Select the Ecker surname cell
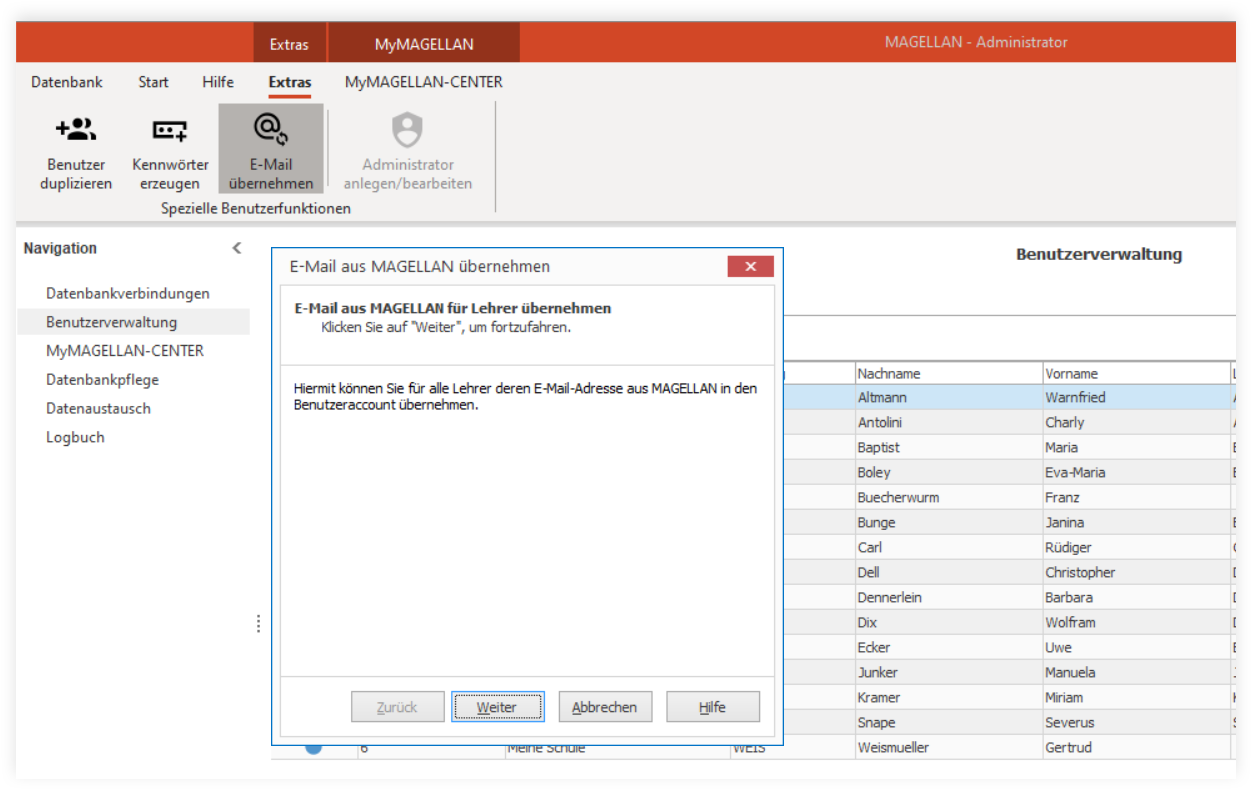 (948, 647)
